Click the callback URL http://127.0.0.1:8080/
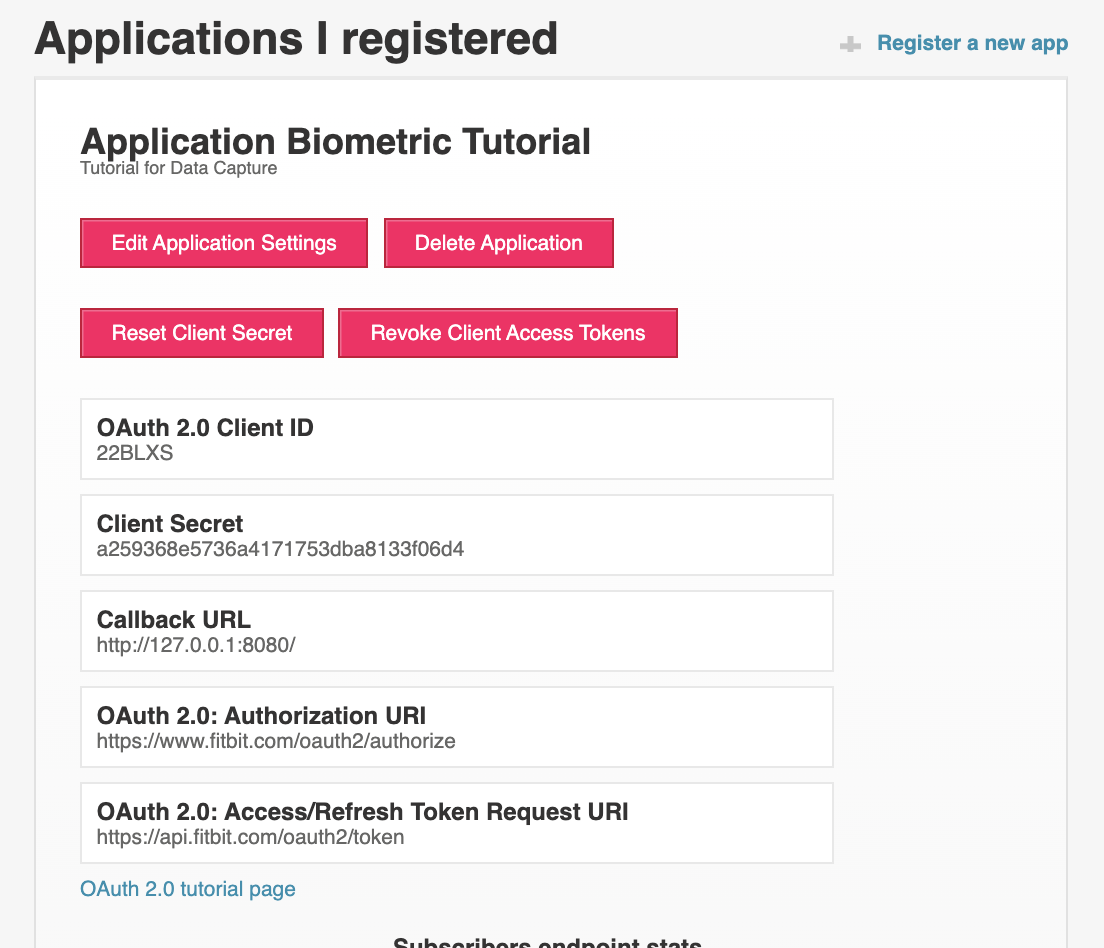 196,645
